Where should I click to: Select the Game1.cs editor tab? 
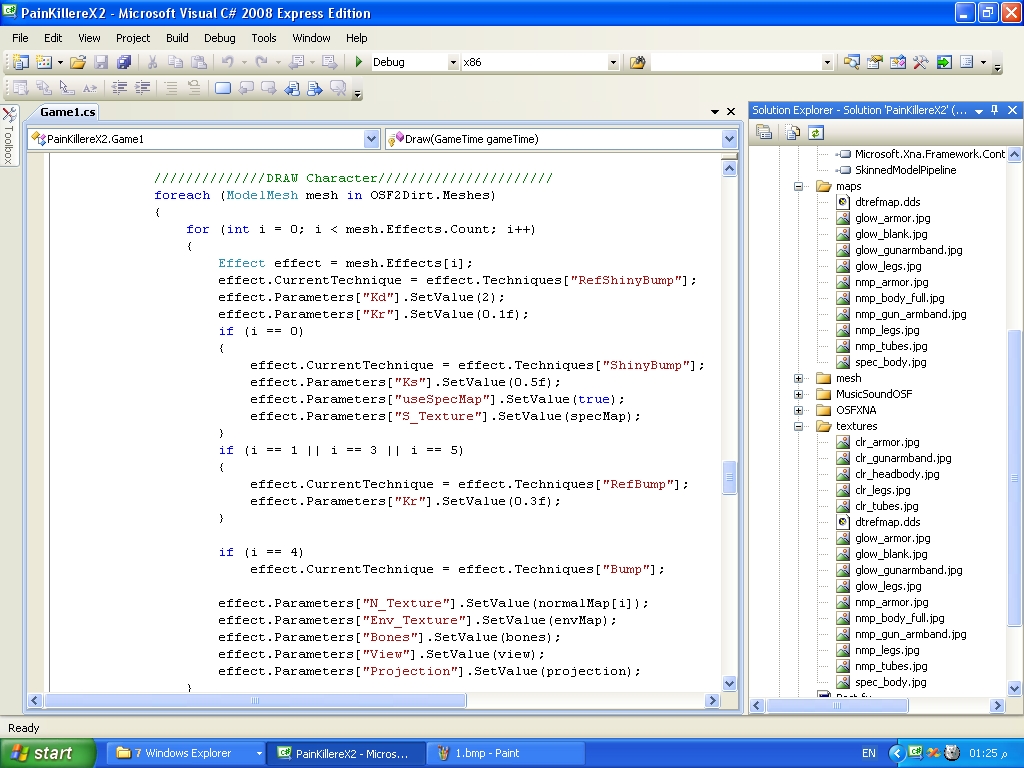click(67, 112)
